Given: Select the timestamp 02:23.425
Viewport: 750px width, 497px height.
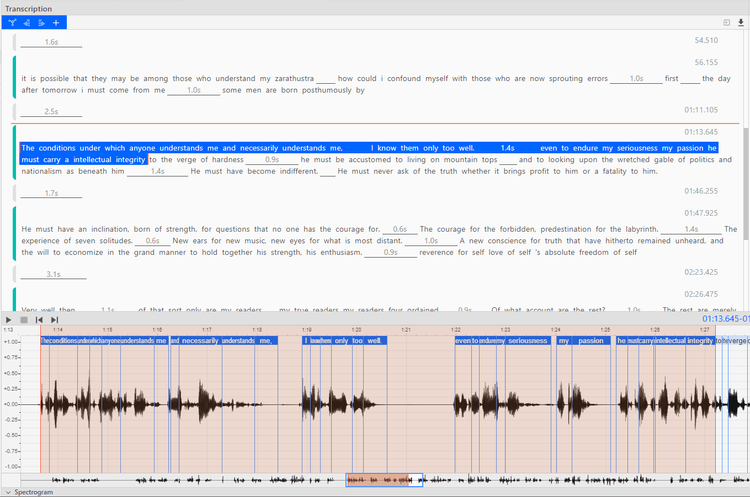Looking at the screenshot, I should [x=701, y=272].
